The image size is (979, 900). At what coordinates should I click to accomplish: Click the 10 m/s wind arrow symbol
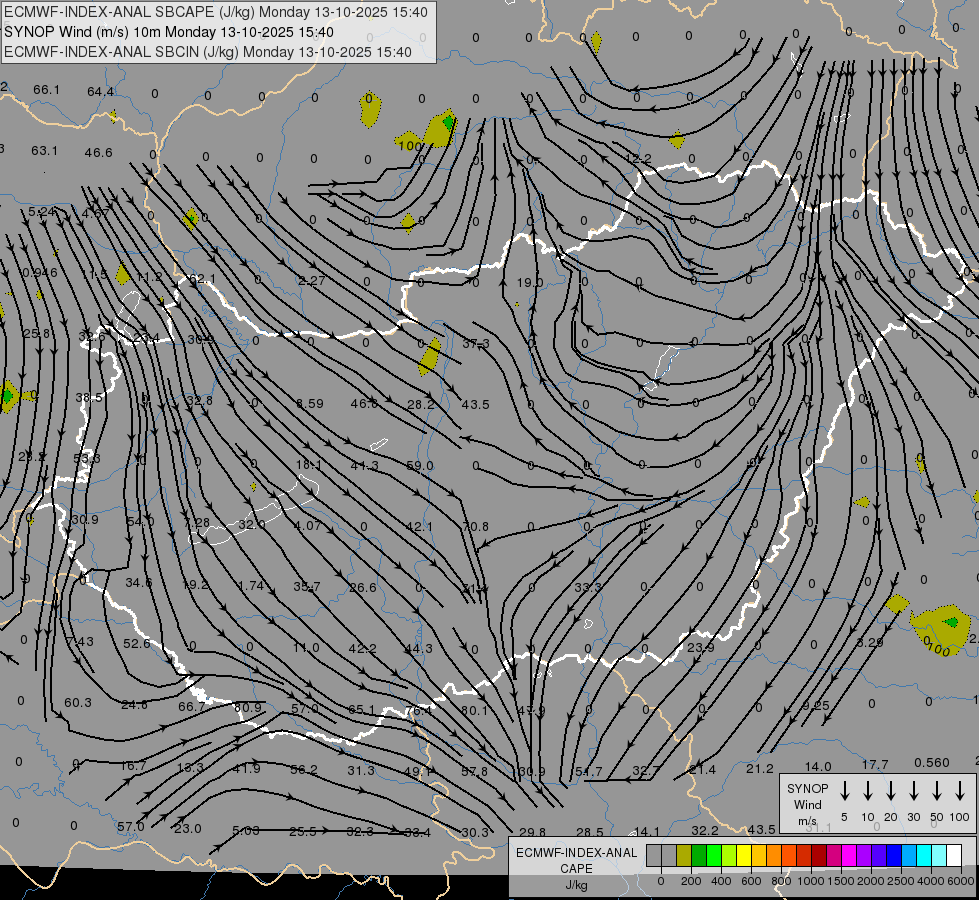click(x=868, y=791)
